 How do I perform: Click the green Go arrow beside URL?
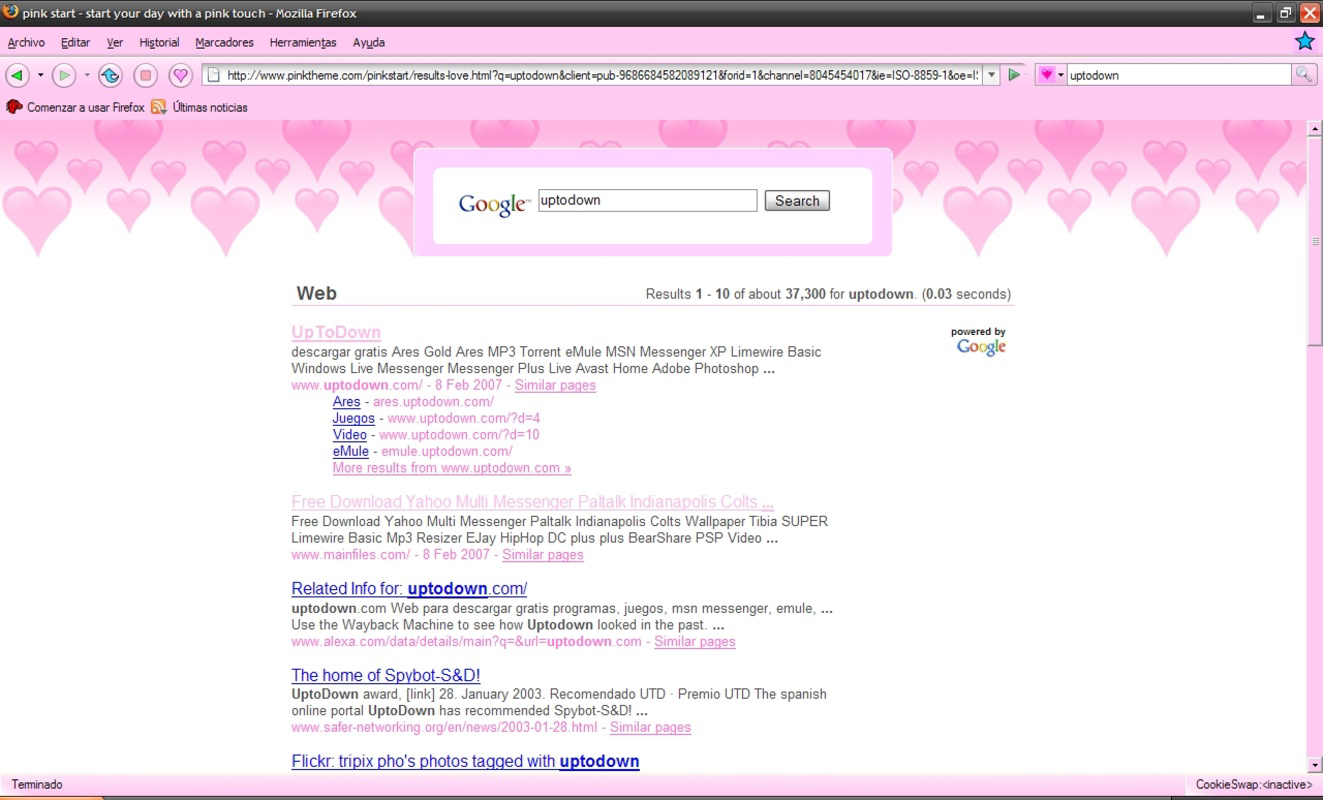click(1014, 75)
